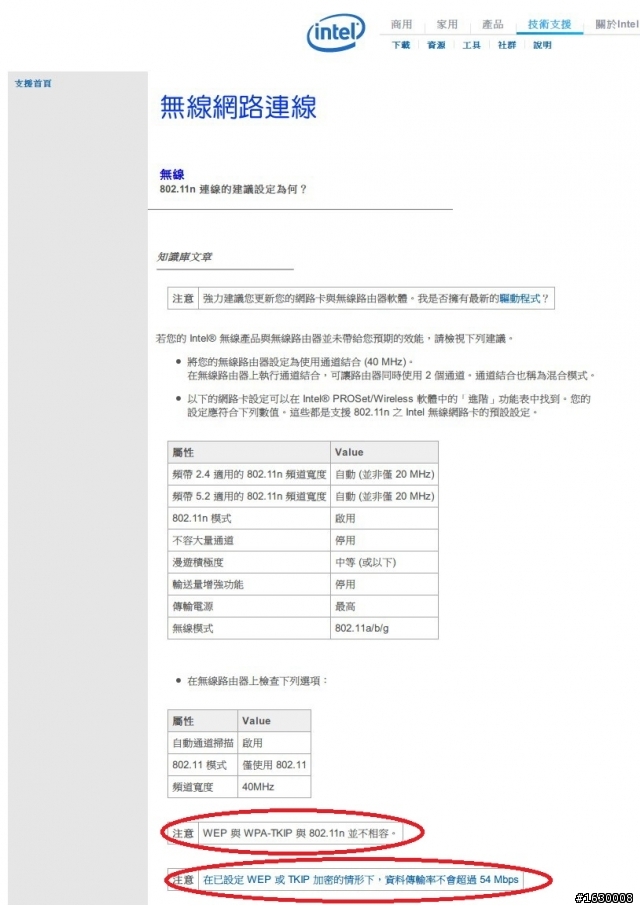Click the 漫遊積極度 property cell
The image size is (640, 906).
tap(249, 562)
